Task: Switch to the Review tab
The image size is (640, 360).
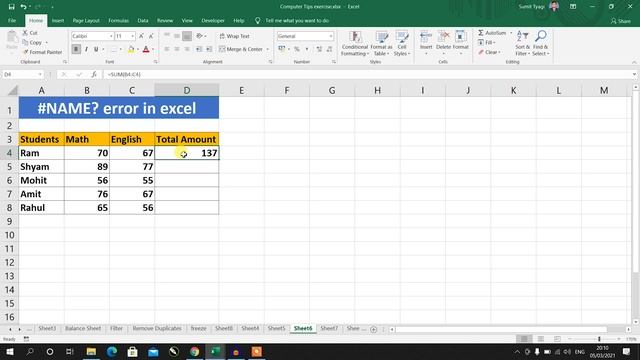Action: (165, 20)
